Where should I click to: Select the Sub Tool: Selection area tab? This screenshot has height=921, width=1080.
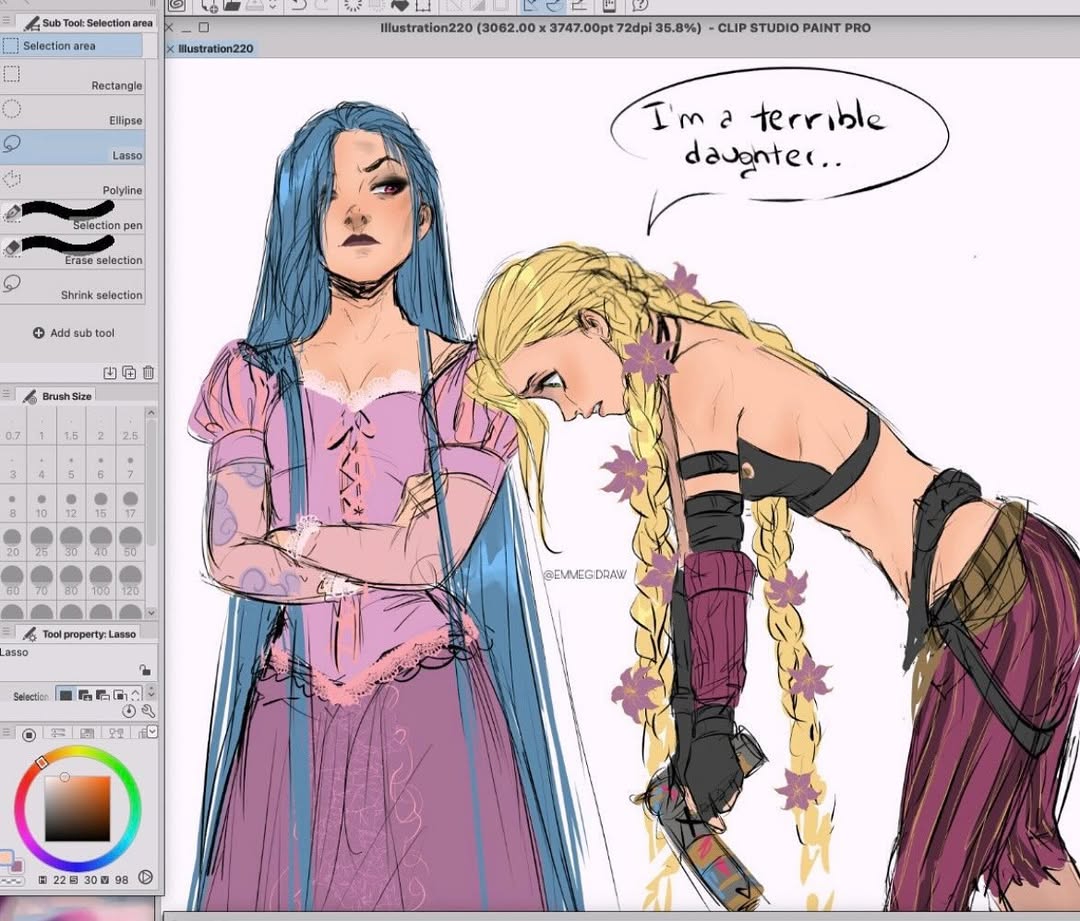(x=87, y=23)
